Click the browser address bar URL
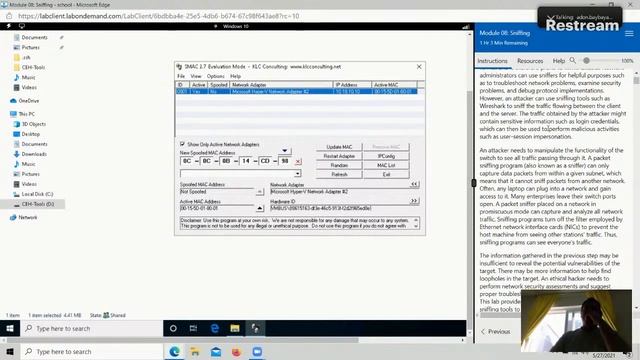 pyautogui.click(x=159, y=16)
